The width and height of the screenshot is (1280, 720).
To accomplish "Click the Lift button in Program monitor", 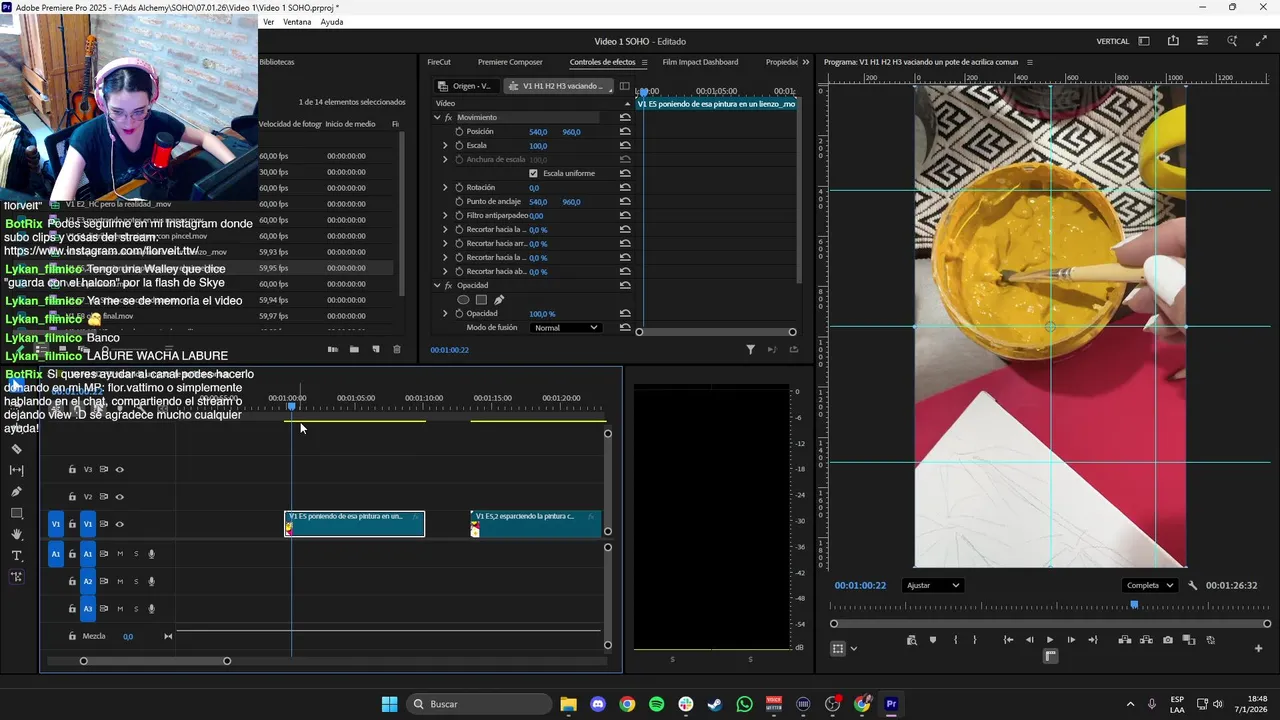I will (1125, 640).
